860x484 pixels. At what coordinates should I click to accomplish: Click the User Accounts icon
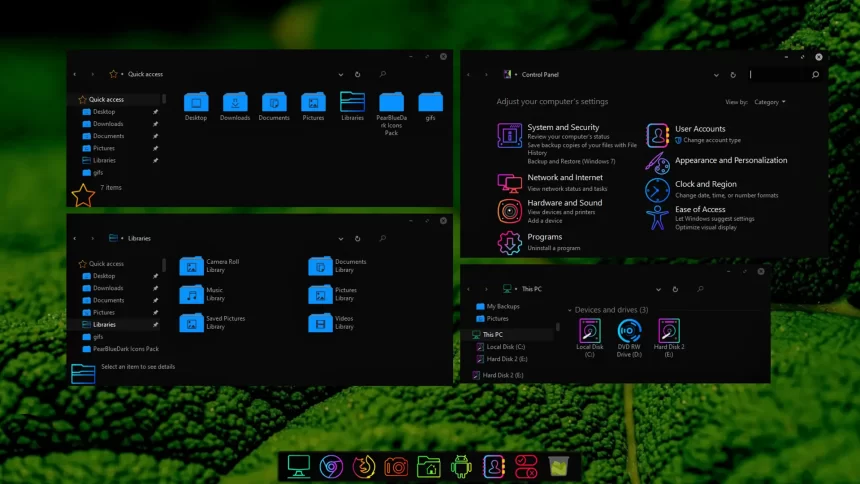click(x=657, y=136)
